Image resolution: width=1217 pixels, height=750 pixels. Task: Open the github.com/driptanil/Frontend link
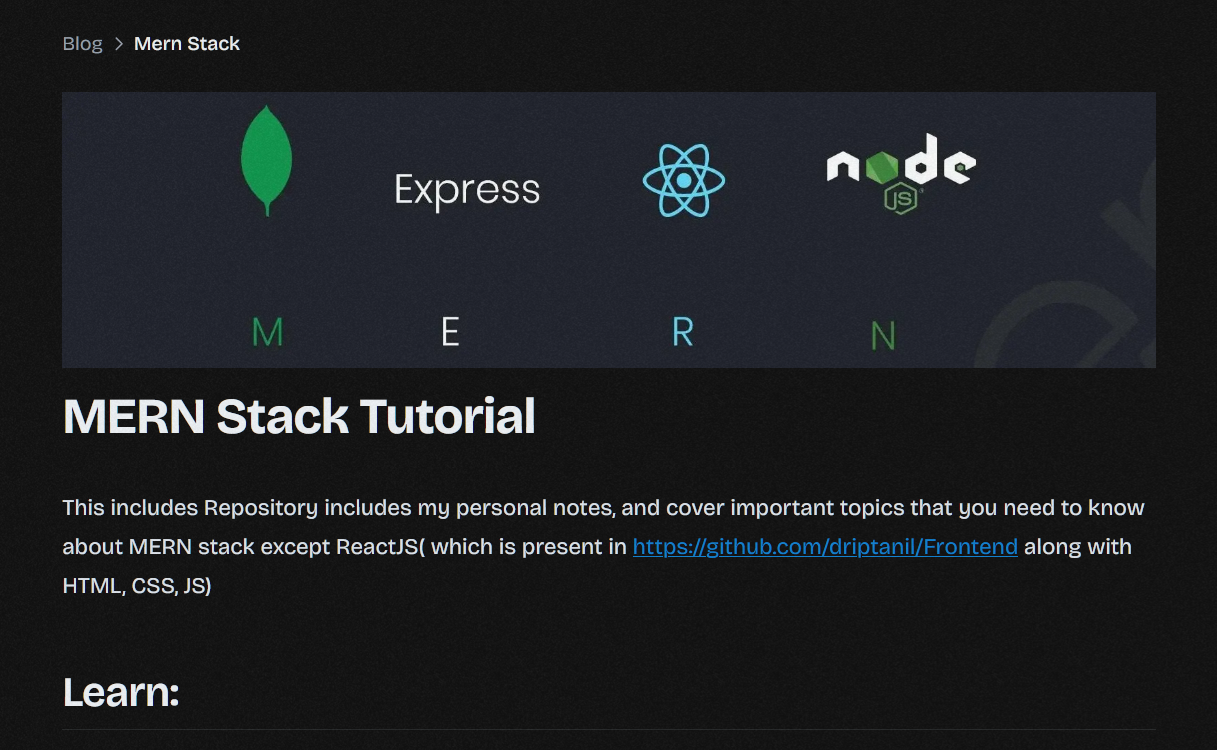click(825, 547)
